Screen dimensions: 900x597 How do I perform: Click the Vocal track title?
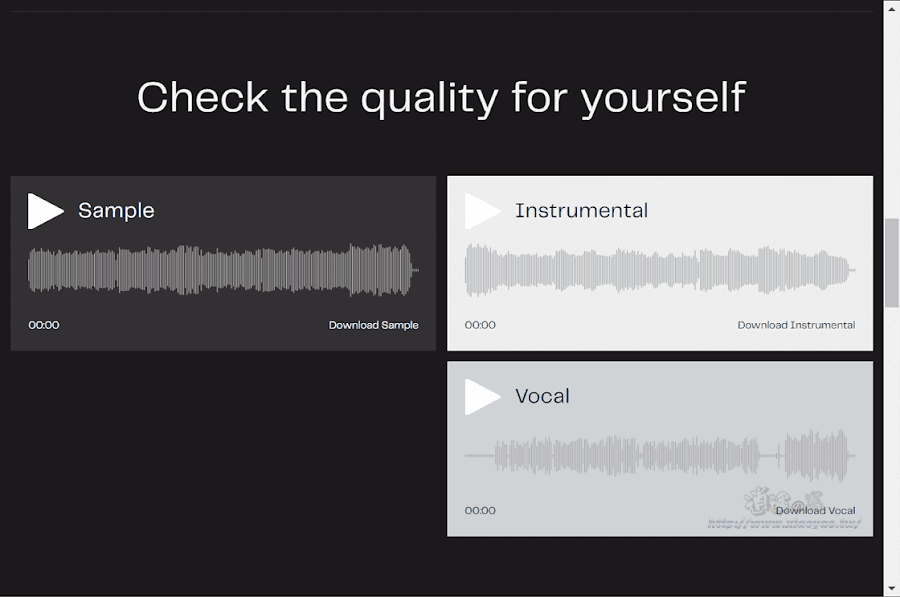542,396
